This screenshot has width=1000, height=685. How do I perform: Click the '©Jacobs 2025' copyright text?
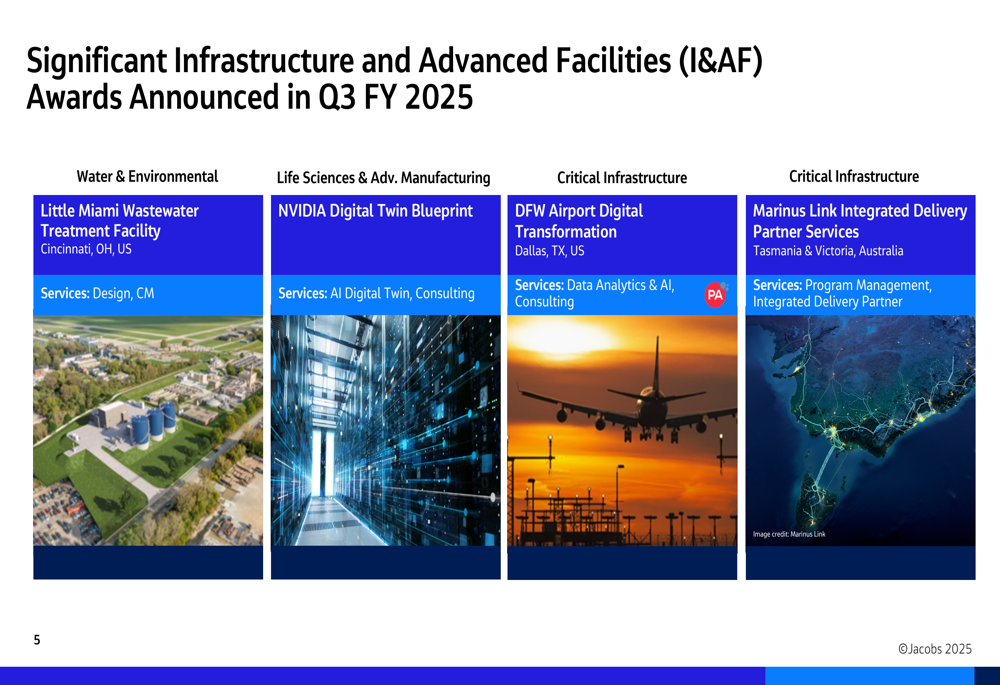pyautogui.click(x=935, y=649)
